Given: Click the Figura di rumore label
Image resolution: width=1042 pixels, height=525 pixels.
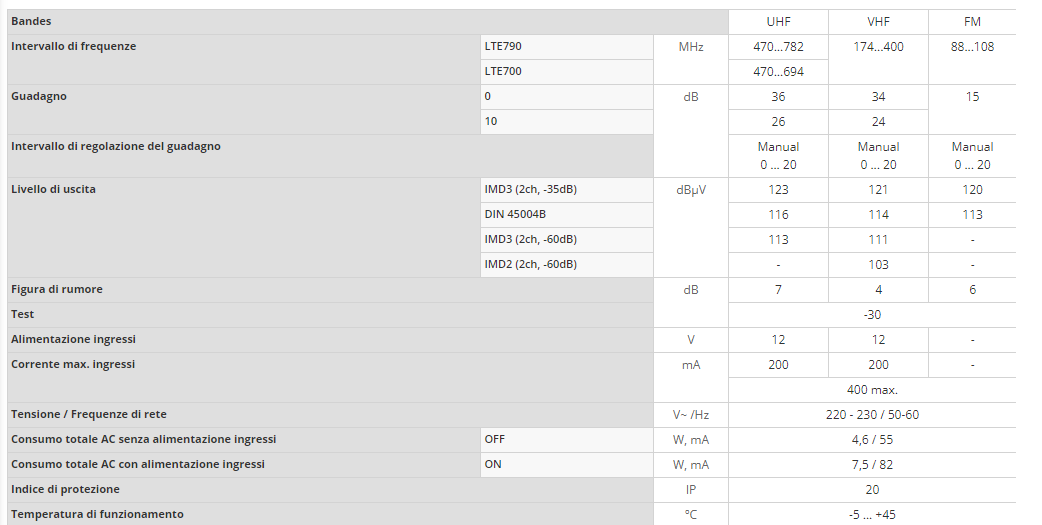Looking at the screenshot, I should tap(57, 289).
